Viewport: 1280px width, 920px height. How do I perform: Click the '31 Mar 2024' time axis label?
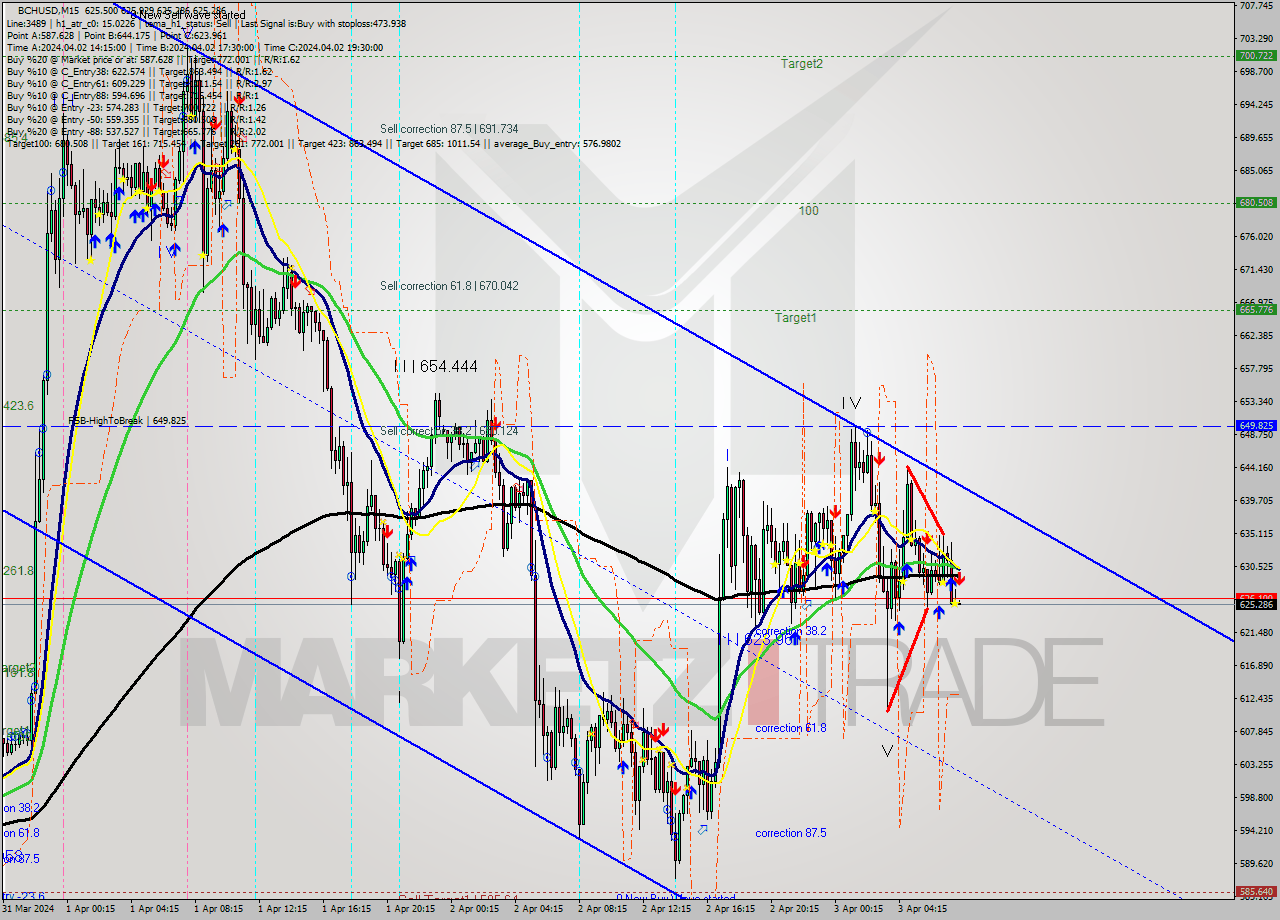[x=28, y=909]
